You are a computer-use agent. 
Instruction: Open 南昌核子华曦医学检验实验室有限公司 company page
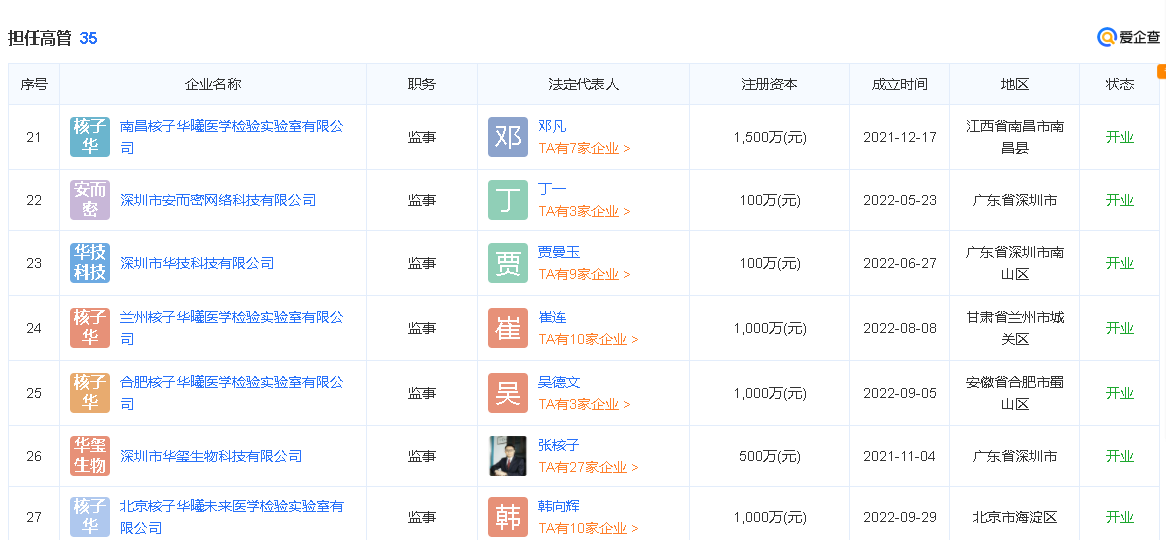coord(231,137)
